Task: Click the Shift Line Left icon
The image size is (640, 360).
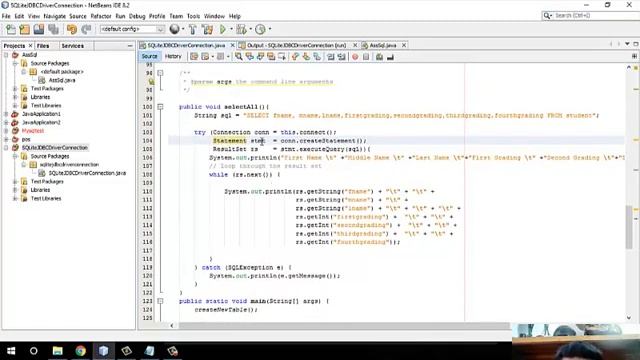Action: pyautogui.click(x=331, y=57)
